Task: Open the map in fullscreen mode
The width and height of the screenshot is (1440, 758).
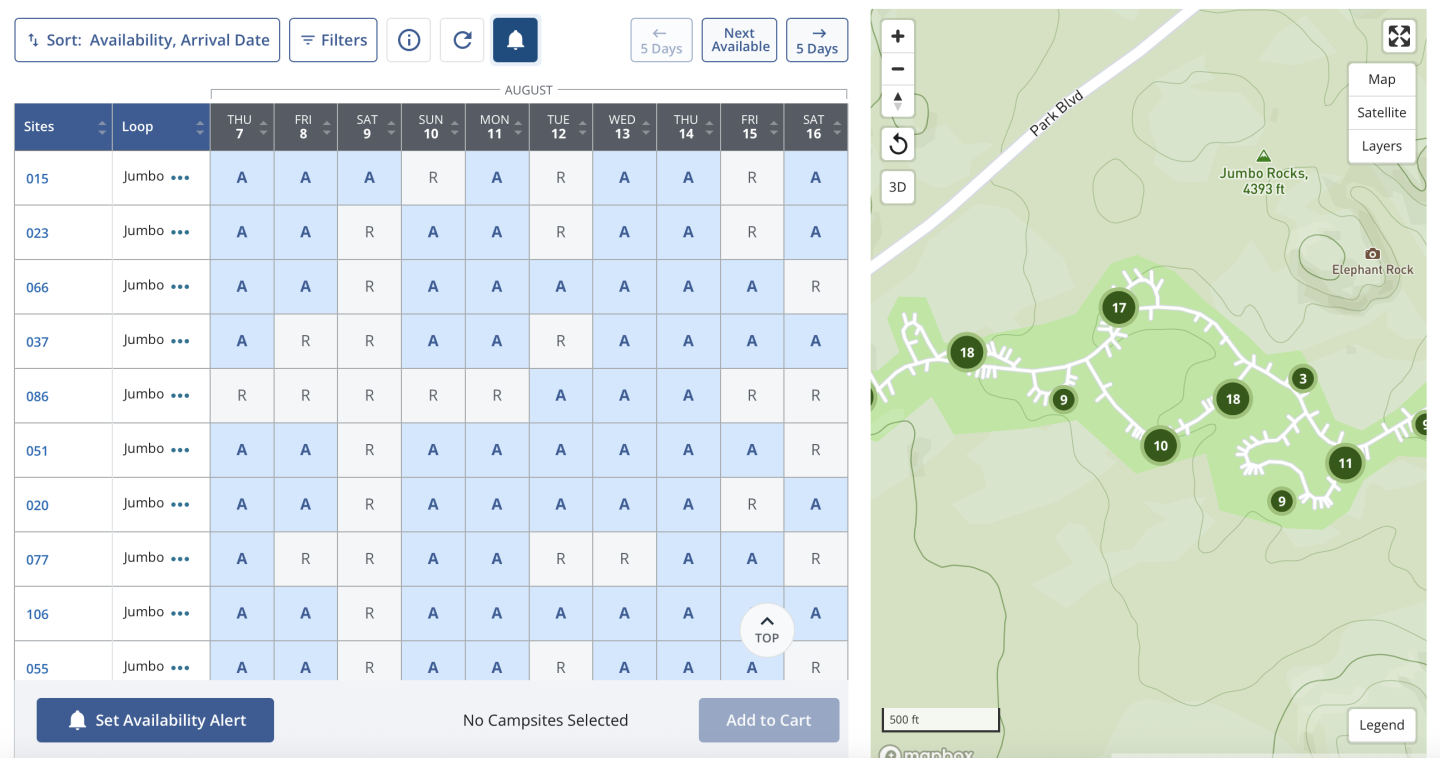Action: click(x=1399, y=37)
